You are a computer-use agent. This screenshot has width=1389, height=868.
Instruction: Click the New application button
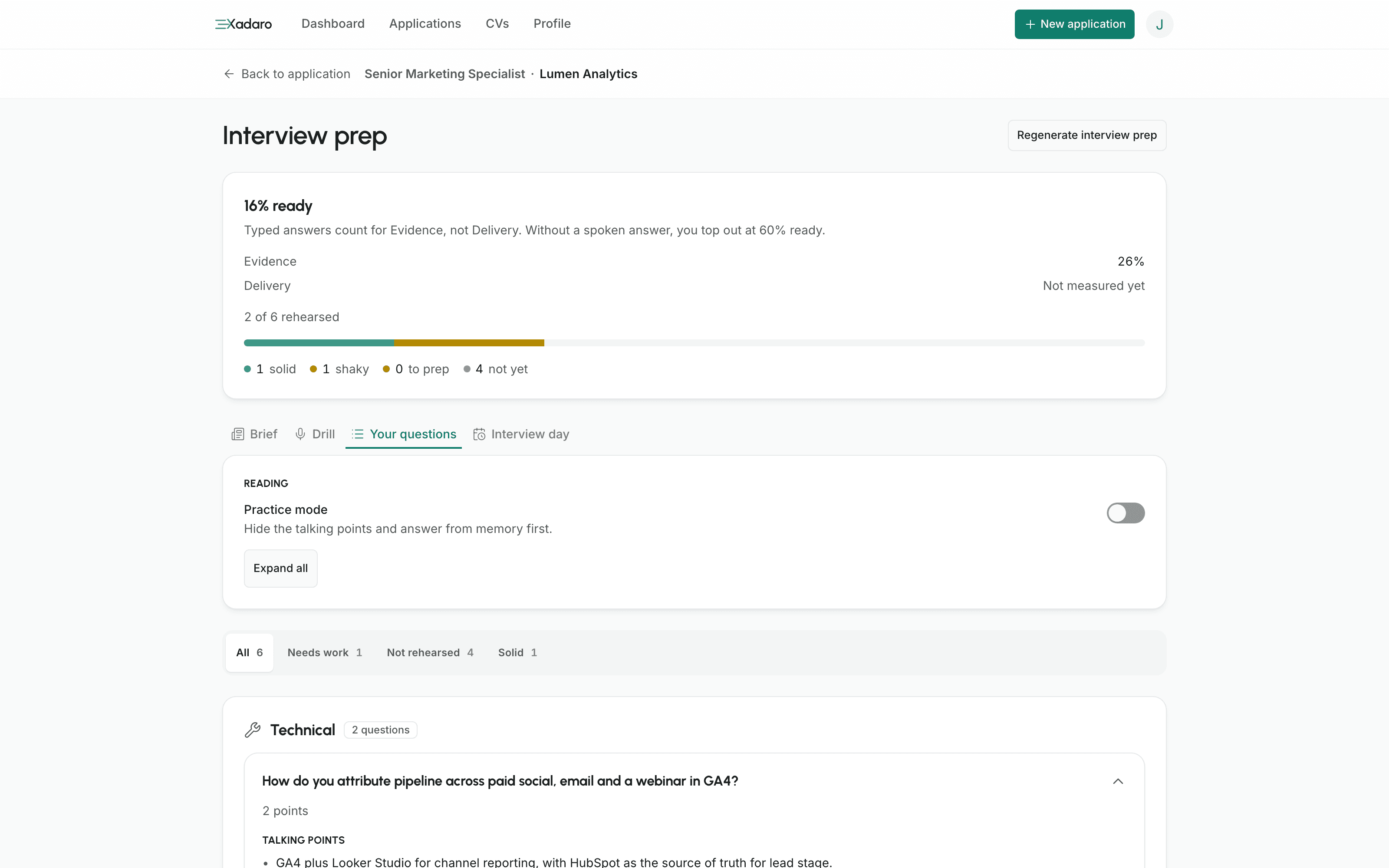point(1074,24)
